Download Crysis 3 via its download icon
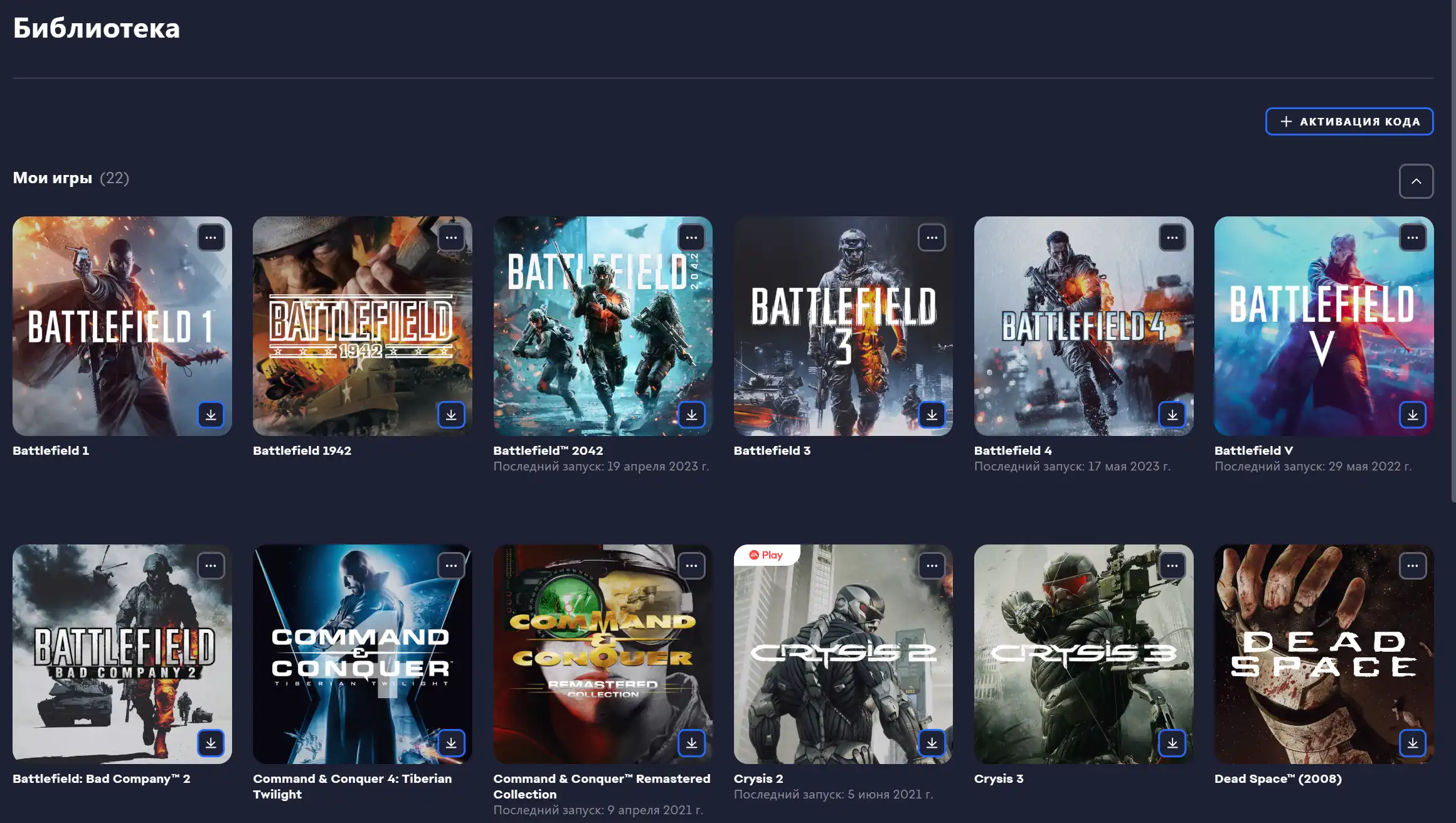This screenshot has height=823, width=1456. click(x=1172, y=743)
